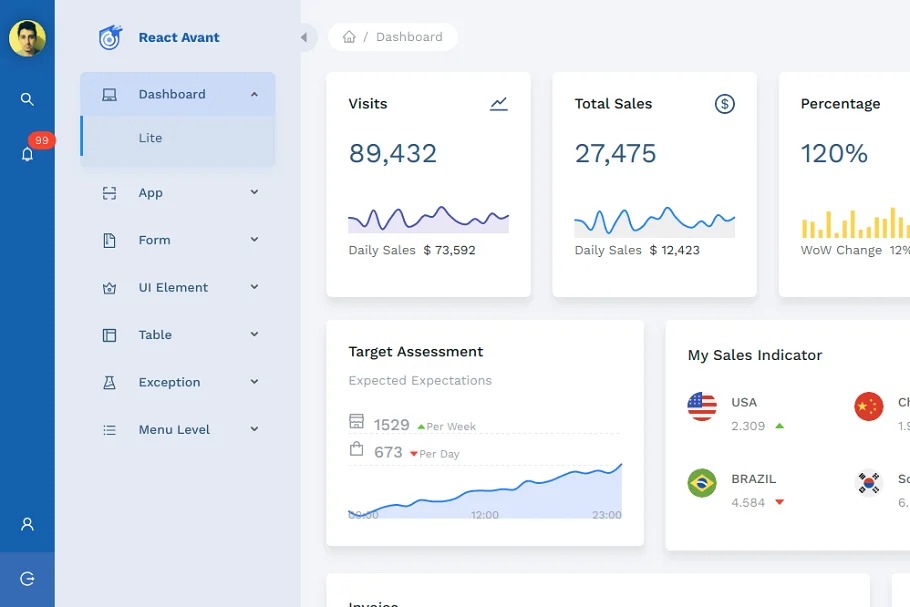Open notifications bell with 99 badge
Viewport: 910px width, 607px height.
click(x=27, y=154)
